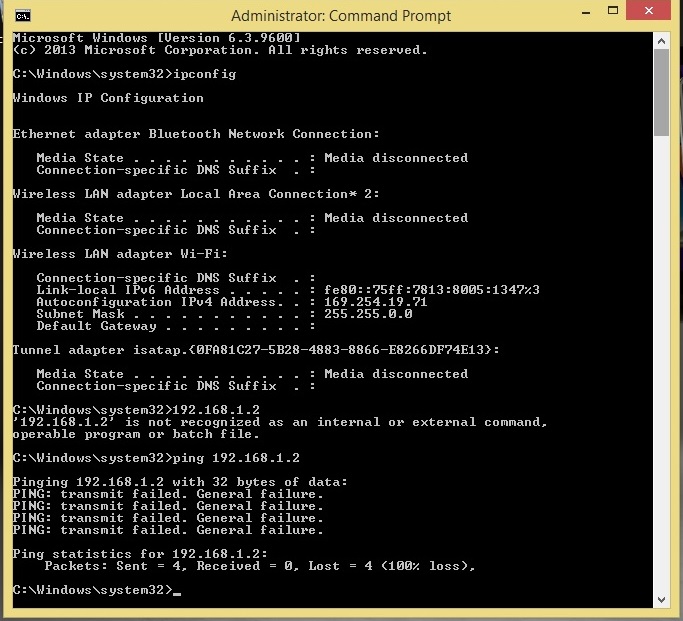Click 'operable program or batch file.' line
This screenshot has width=683, height=621.
pyautogui.click(x=136, y=434)
